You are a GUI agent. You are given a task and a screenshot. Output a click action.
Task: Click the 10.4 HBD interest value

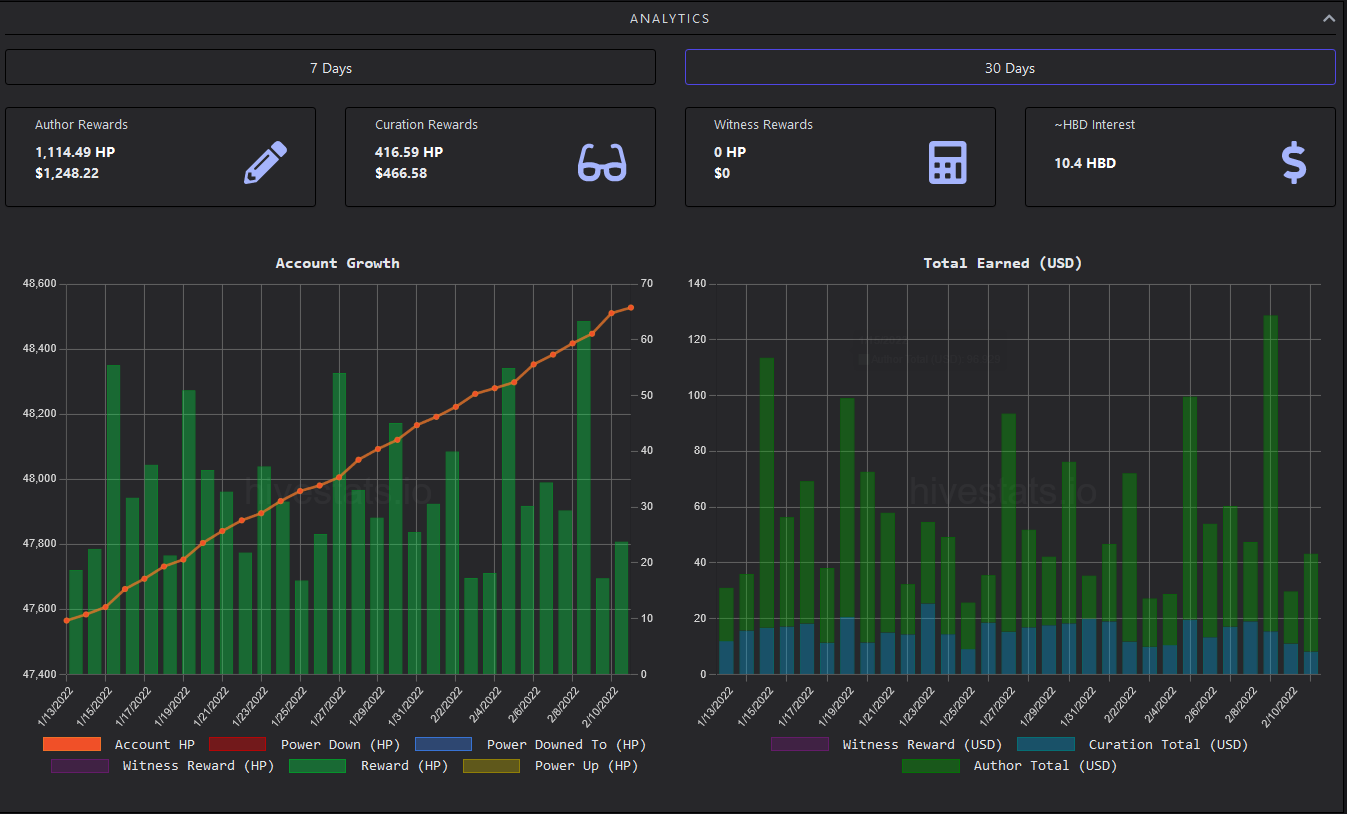(1085, 163)
